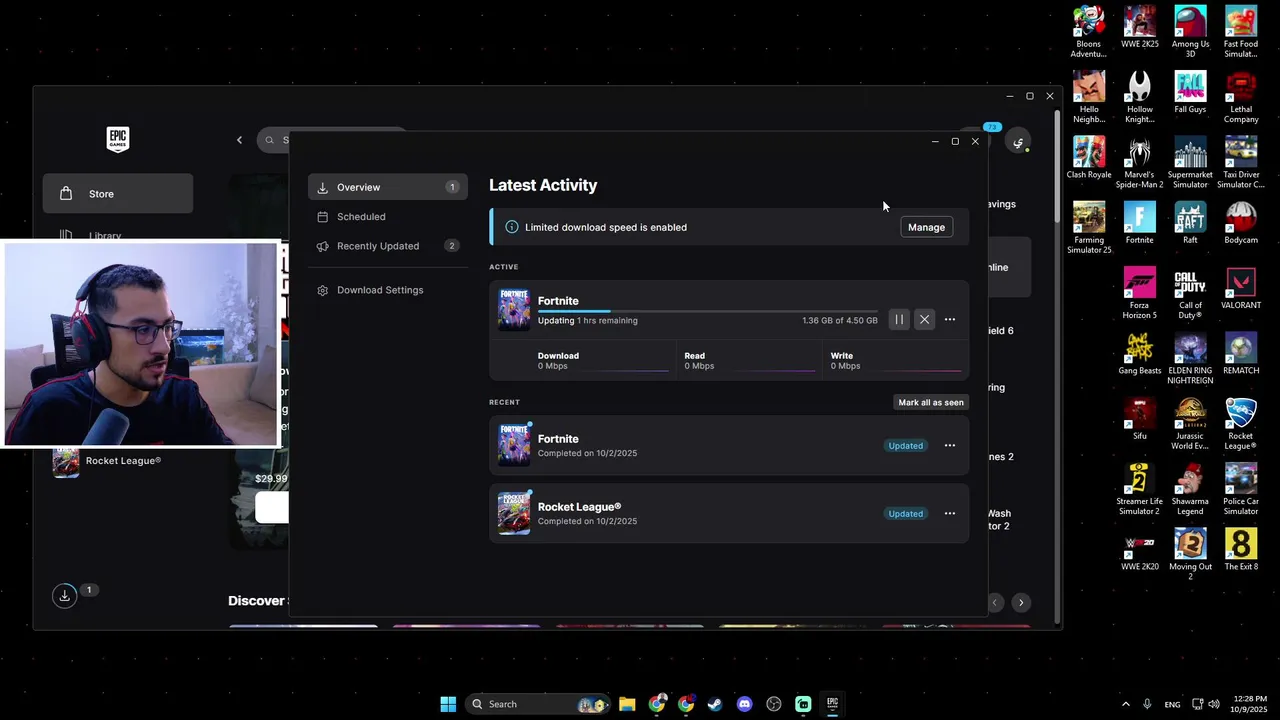Open Fortnite desktop shortcut

[x=1140, y=223]
